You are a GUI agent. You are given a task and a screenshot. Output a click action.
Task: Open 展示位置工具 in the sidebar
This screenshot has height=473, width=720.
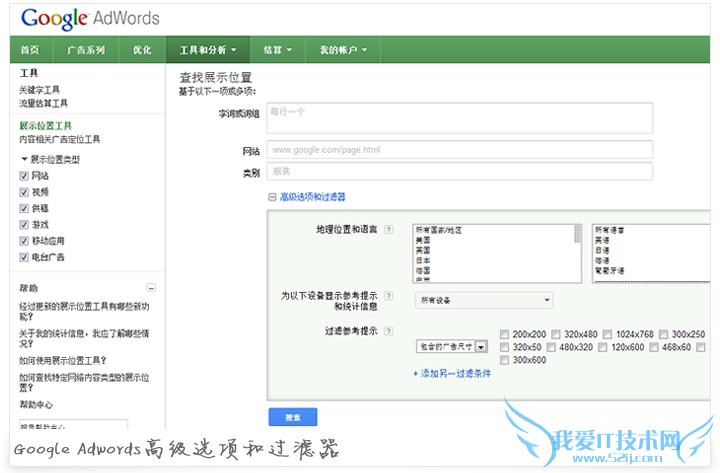(x=45, y=125)
